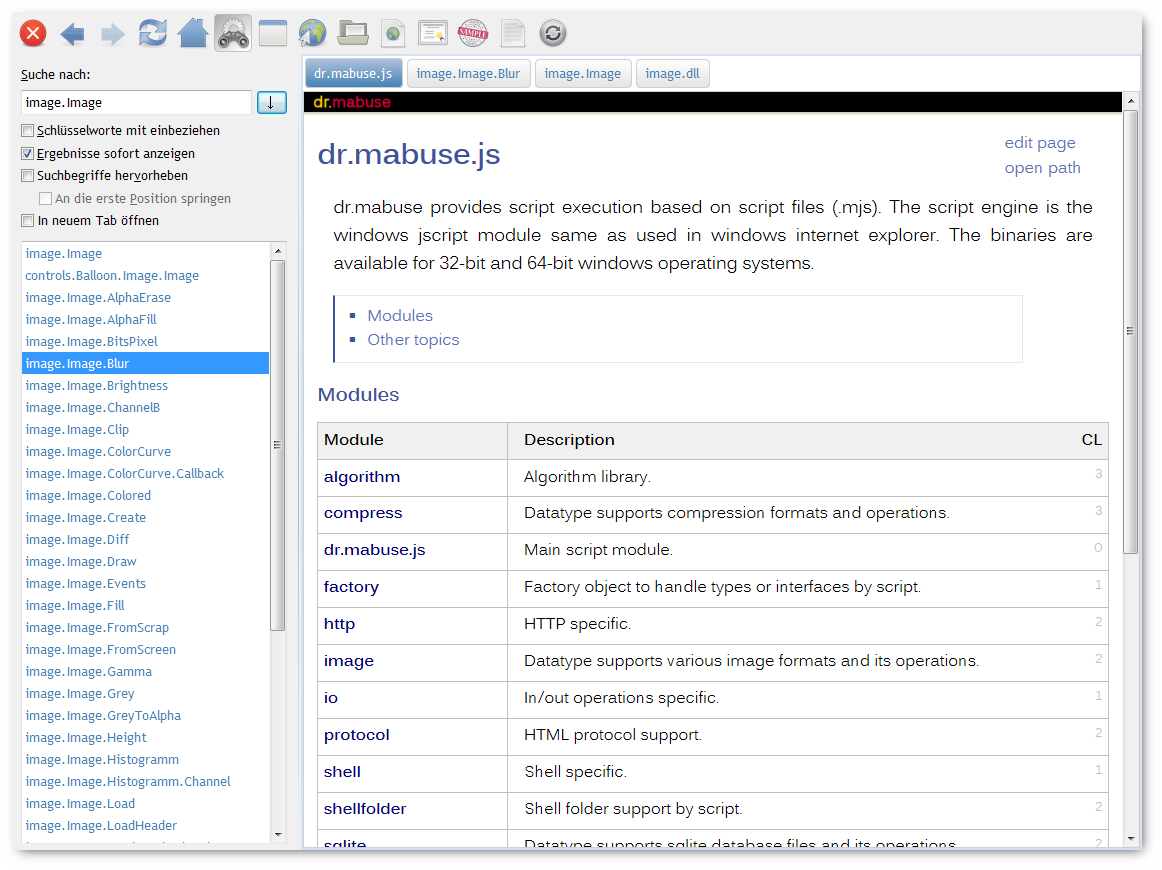Select image.Image.Brightness in results list

(x=97, y=386)
